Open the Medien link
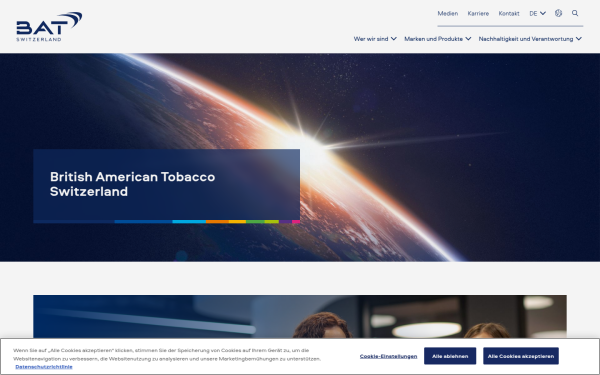The image size is (600, 375). click(448, 13)
